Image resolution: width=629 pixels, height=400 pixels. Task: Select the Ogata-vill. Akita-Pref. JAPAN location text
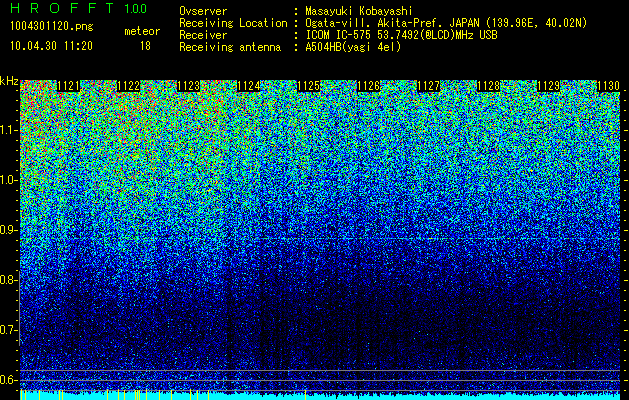(446, 24)
